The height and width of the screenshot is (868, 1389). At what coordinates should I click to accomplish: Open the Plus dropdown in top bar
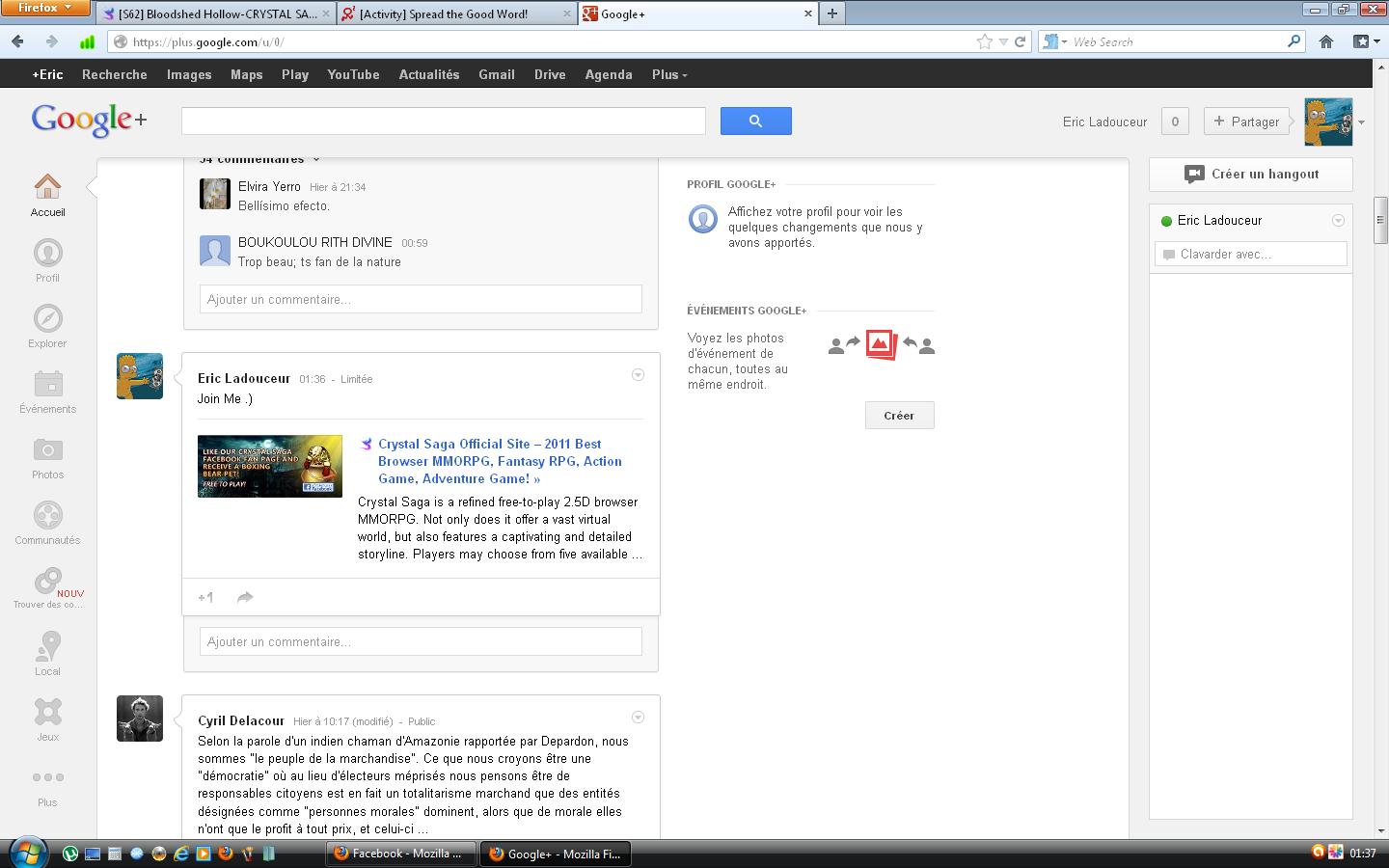click(x=669, y=74)
